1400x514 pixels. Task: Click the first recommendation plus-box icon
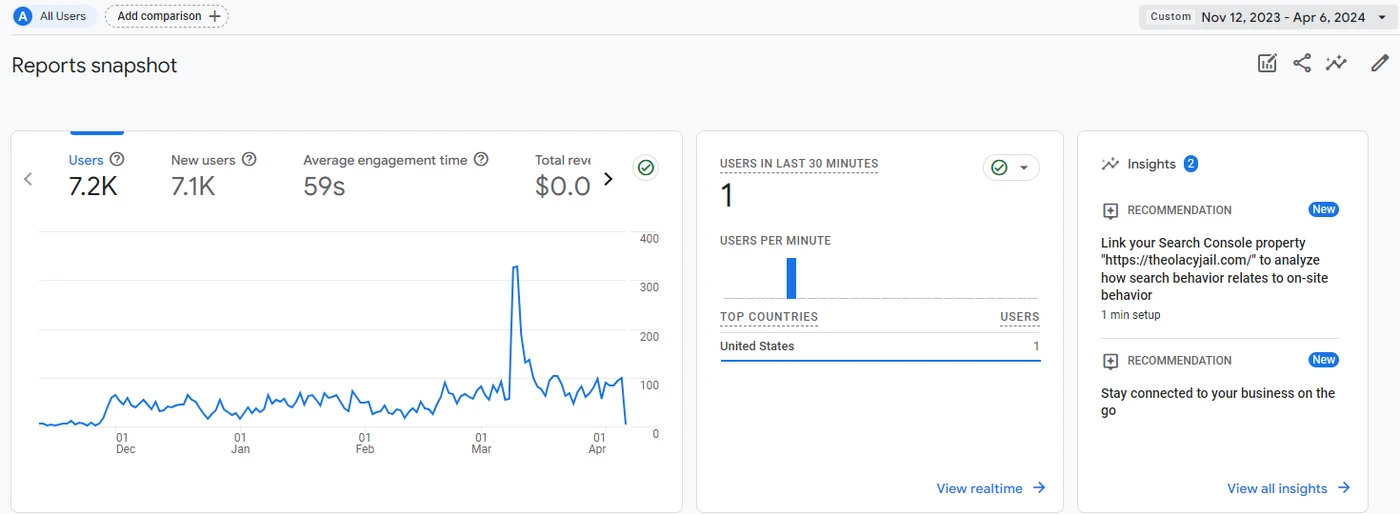tap(1110, 211)
